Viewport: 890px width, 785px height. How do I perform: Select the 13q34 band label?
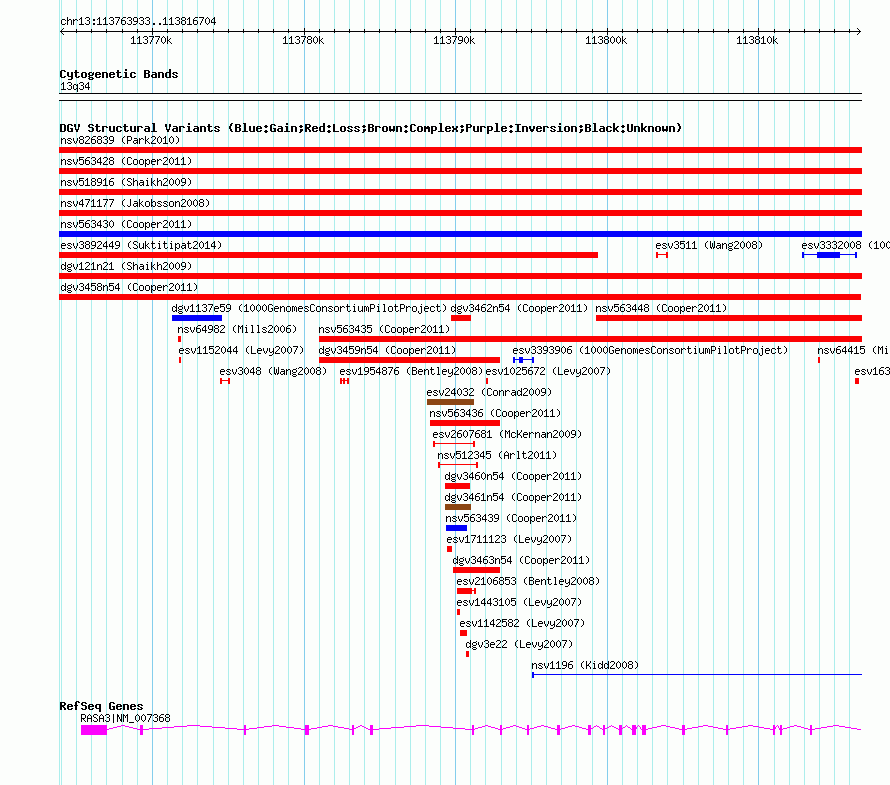pos(75,86)
